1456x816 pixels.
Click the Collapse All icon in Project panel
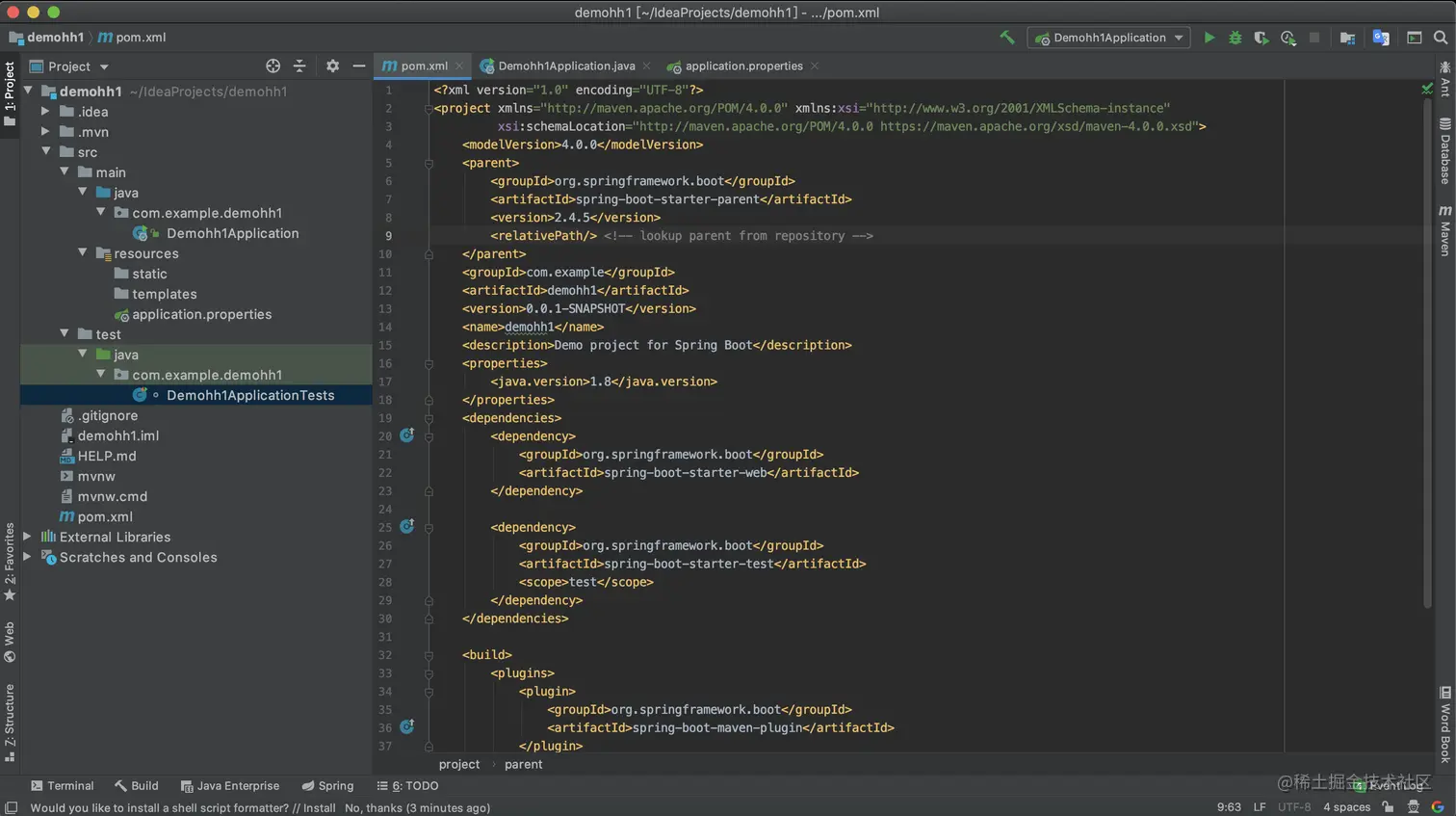[x=299, y=66]
